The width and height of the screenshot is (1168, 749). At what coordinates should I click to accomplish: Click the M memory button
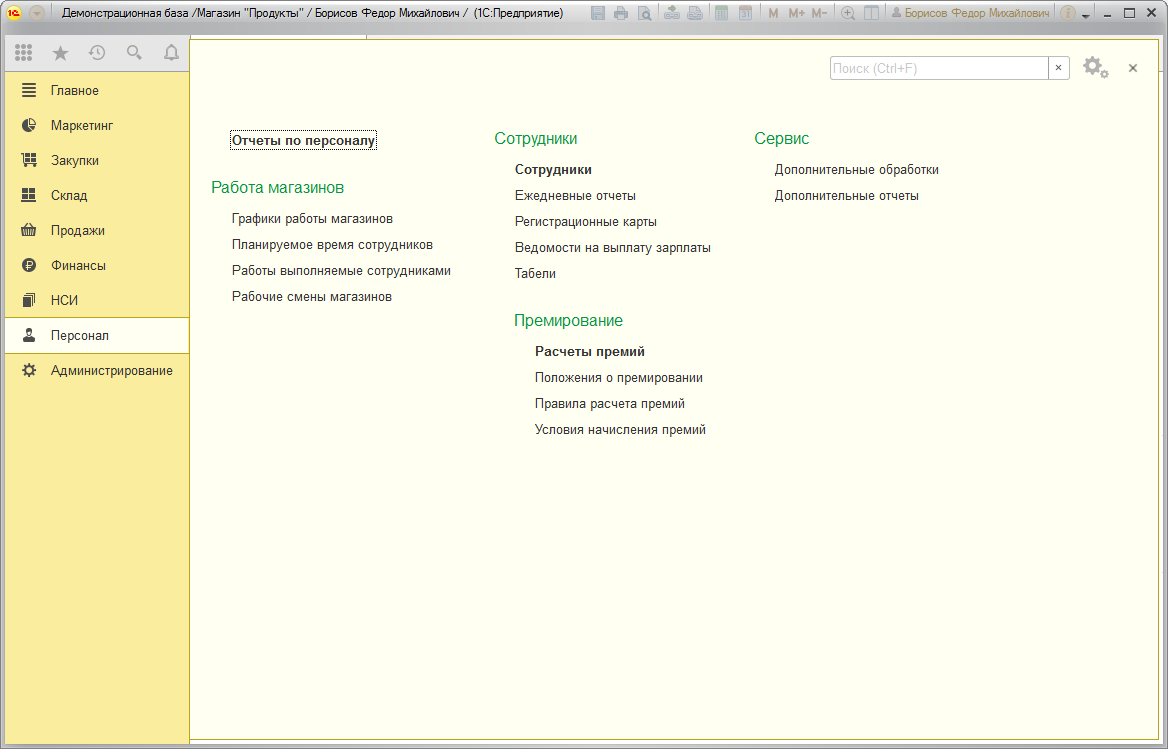pyautogui.click(x=773, y=13)
